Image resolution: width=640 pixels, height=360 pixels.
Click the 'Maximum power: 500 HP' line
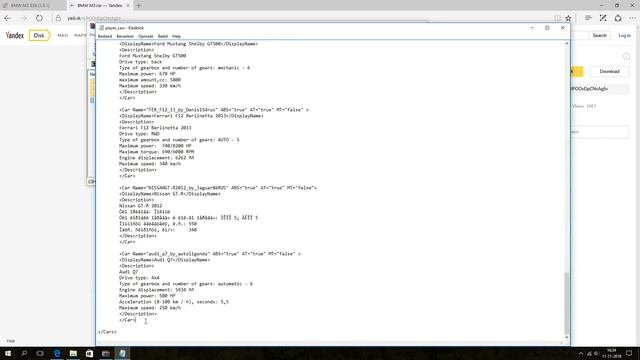pyautogui.click(x=147, y=296)
